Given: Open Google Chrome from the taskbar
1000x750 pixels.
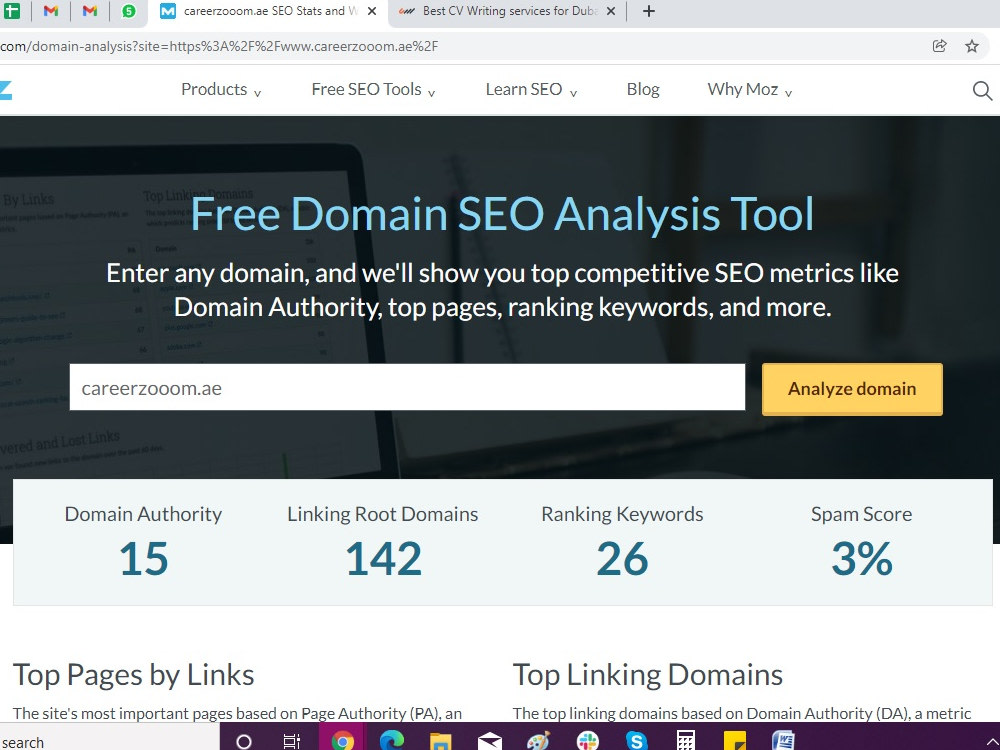Looking at the screenshot, I should click(342, 740).
